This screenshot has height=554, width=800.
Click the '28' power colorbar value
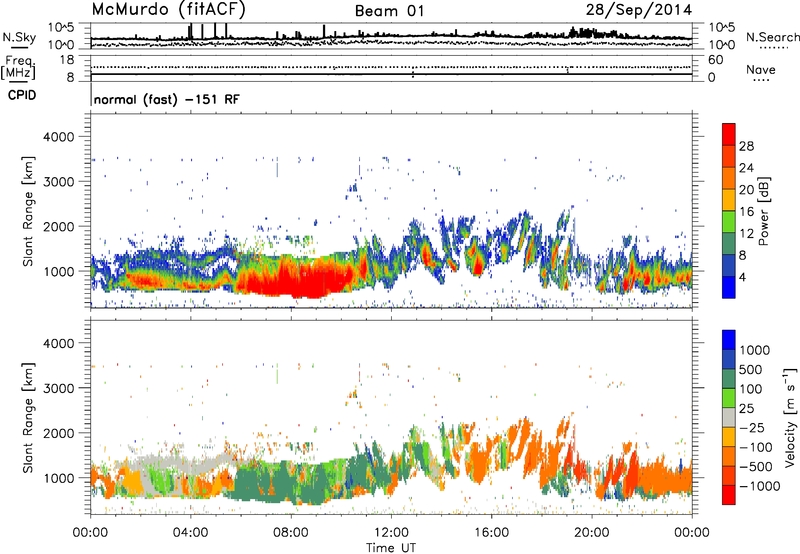[746, 146]
